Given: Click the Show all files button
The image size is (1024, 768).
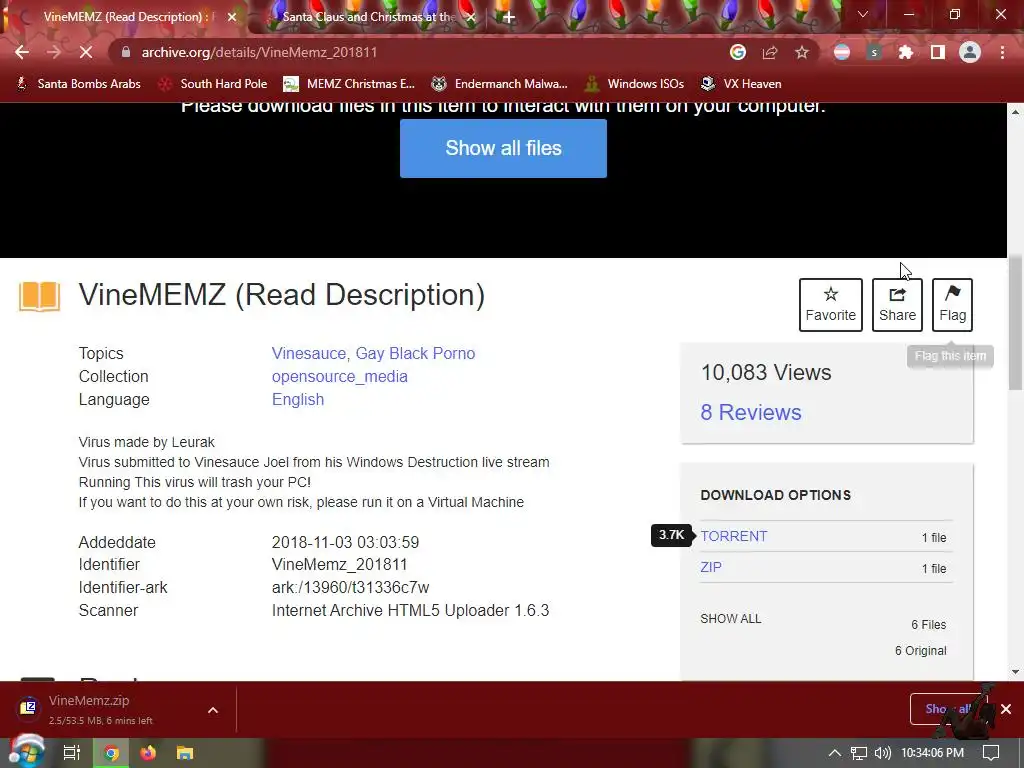Looking at the screenshot, I should [504, 148].
